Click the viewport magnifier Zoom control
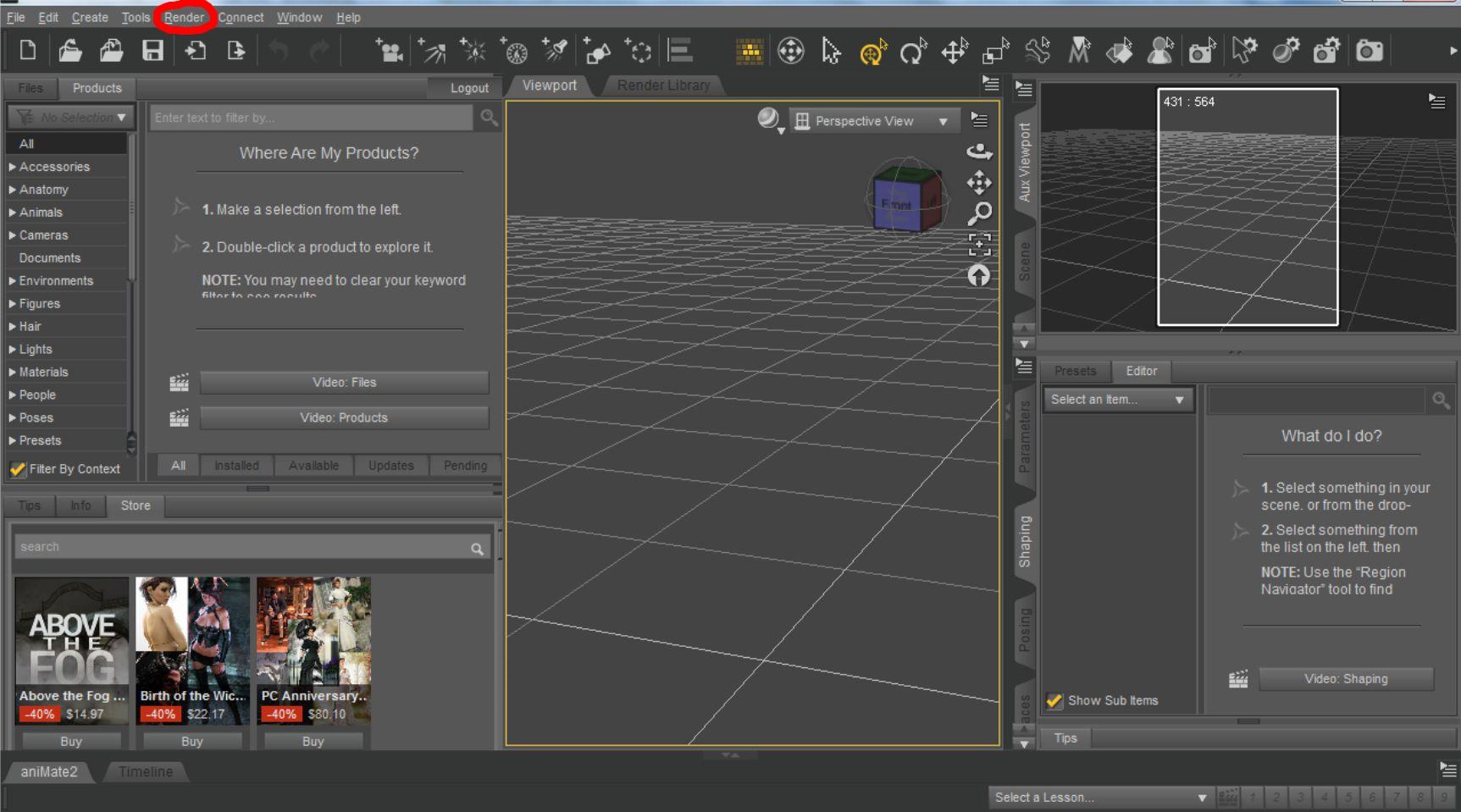1461x812 pixels. [x=979, y=213]
